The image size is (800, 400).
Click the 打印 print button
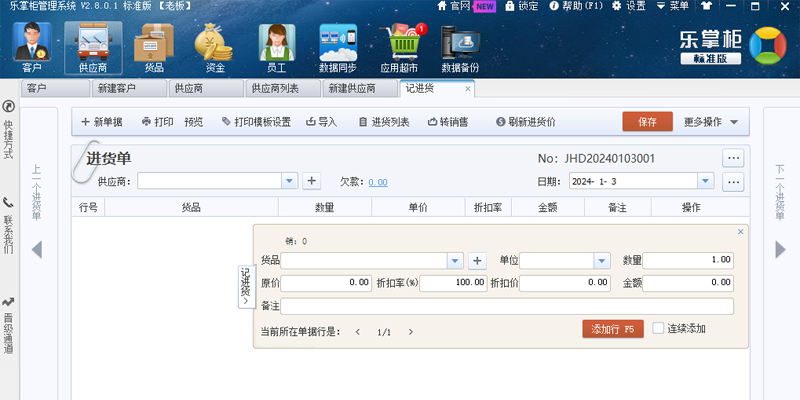pyautogui.click(x=158, y=122)
